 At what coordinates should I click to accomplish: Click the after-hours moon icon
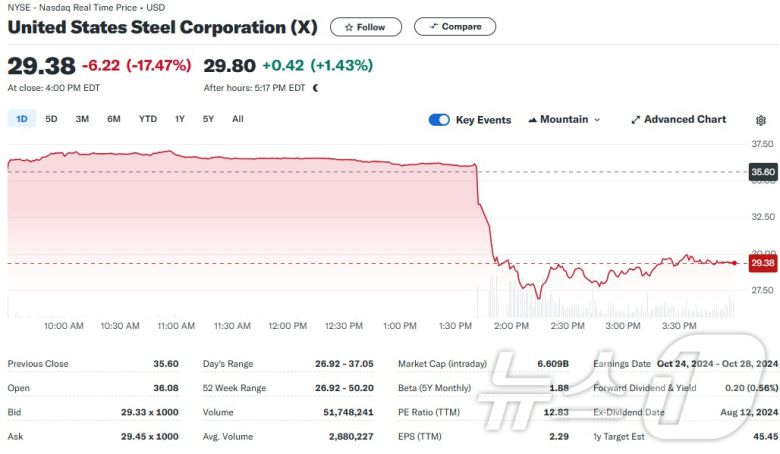coord(316,88)
